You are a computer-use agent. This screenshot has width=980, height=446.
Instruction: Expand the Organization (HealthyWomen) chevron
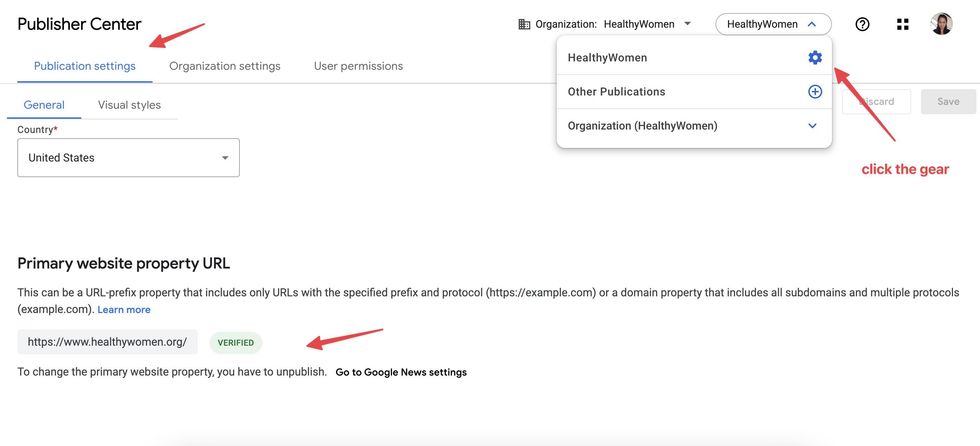[x=812, y=126]
